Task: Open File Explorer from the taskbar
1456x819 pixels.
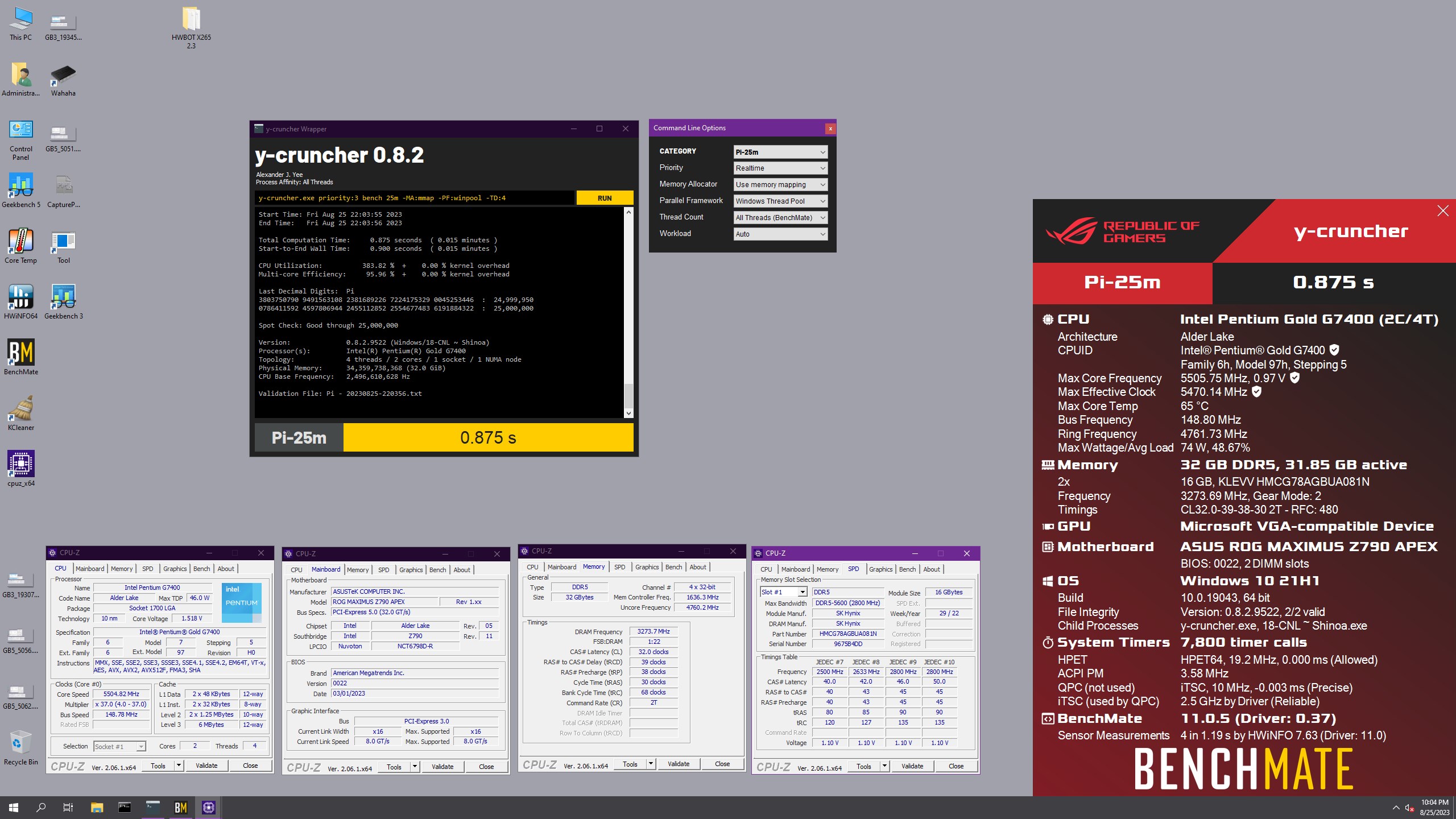Action: click(97, 808)
